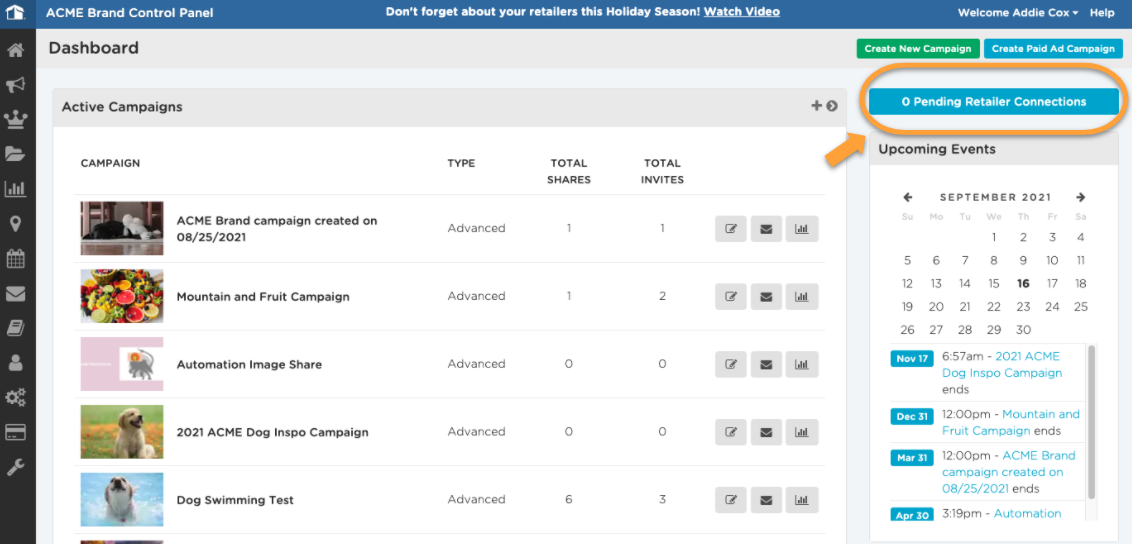Click Create Paid Ad Campaign button
This screenshot has height=544, width=1132.
pos(1053,48)
